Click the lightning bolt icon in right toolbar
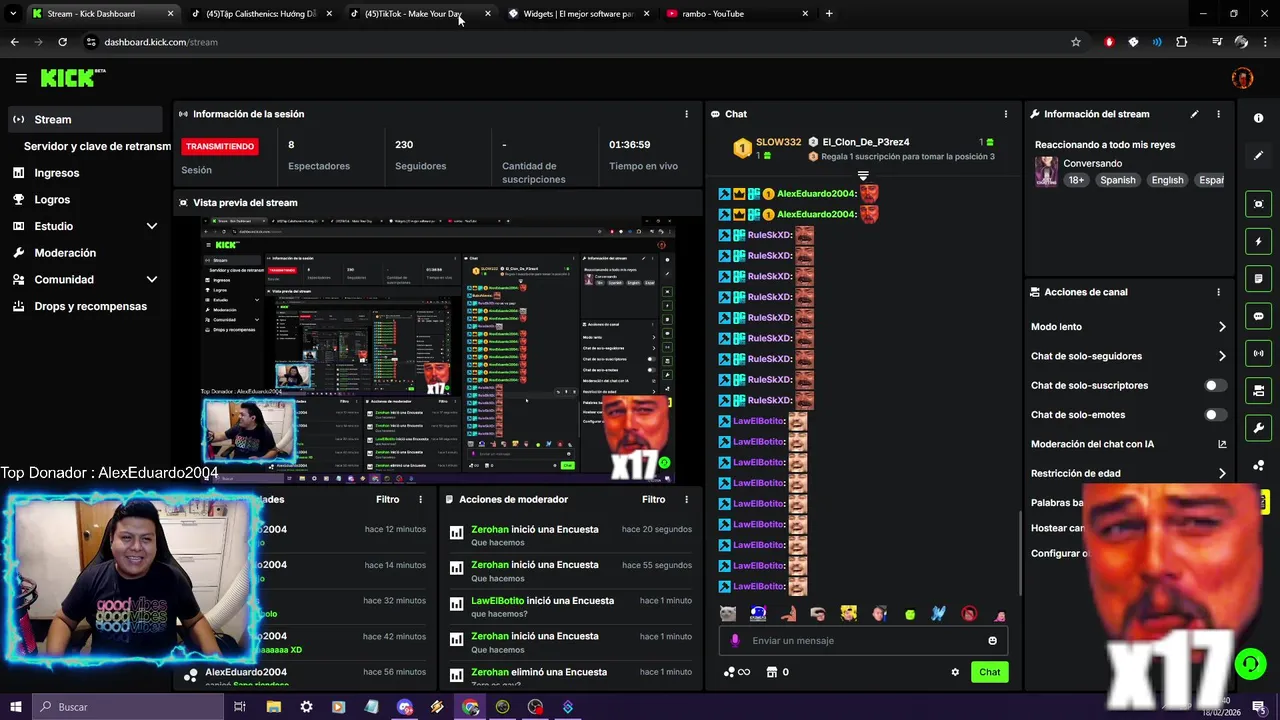The image size is (1280, 720). pos(1258,241)
